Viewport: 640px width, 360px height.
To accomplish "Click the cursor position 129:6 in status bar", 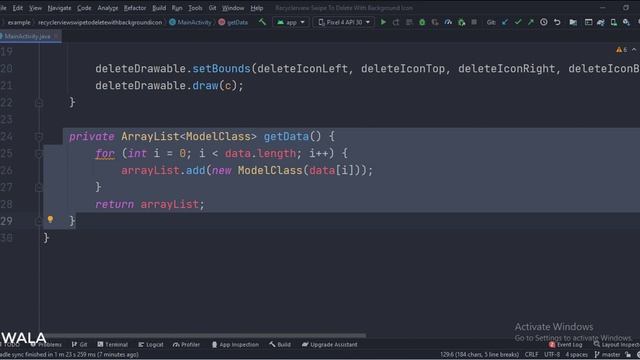I will pos(479,355).
